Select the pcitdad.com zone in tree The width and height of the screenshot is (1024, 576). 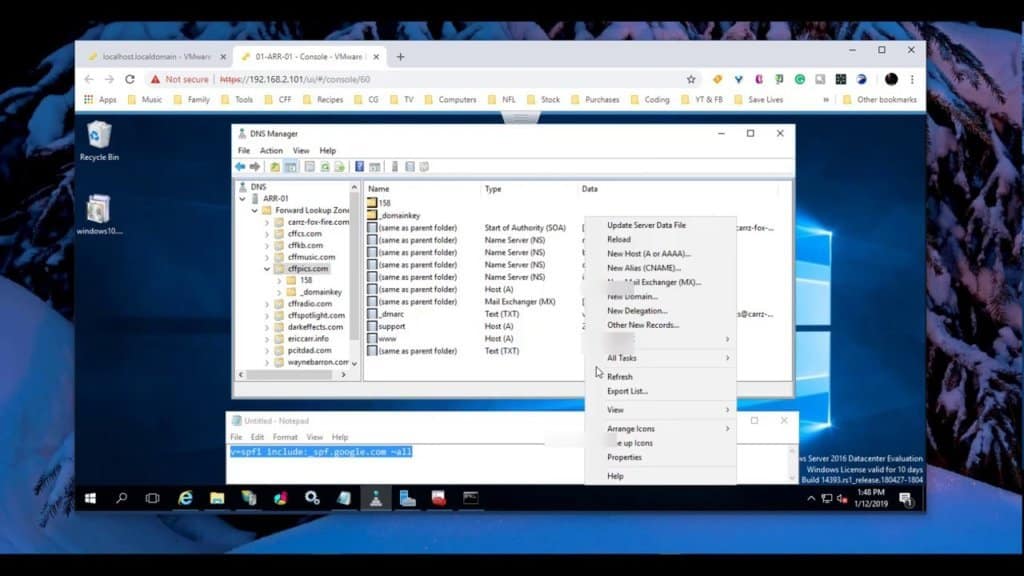(x=309, y=350)
